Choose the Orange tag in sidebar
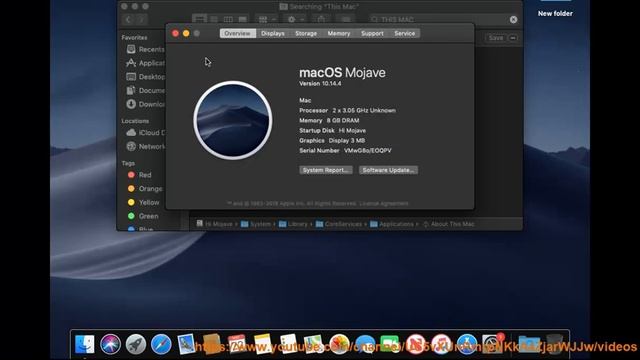 click(145, 189)
